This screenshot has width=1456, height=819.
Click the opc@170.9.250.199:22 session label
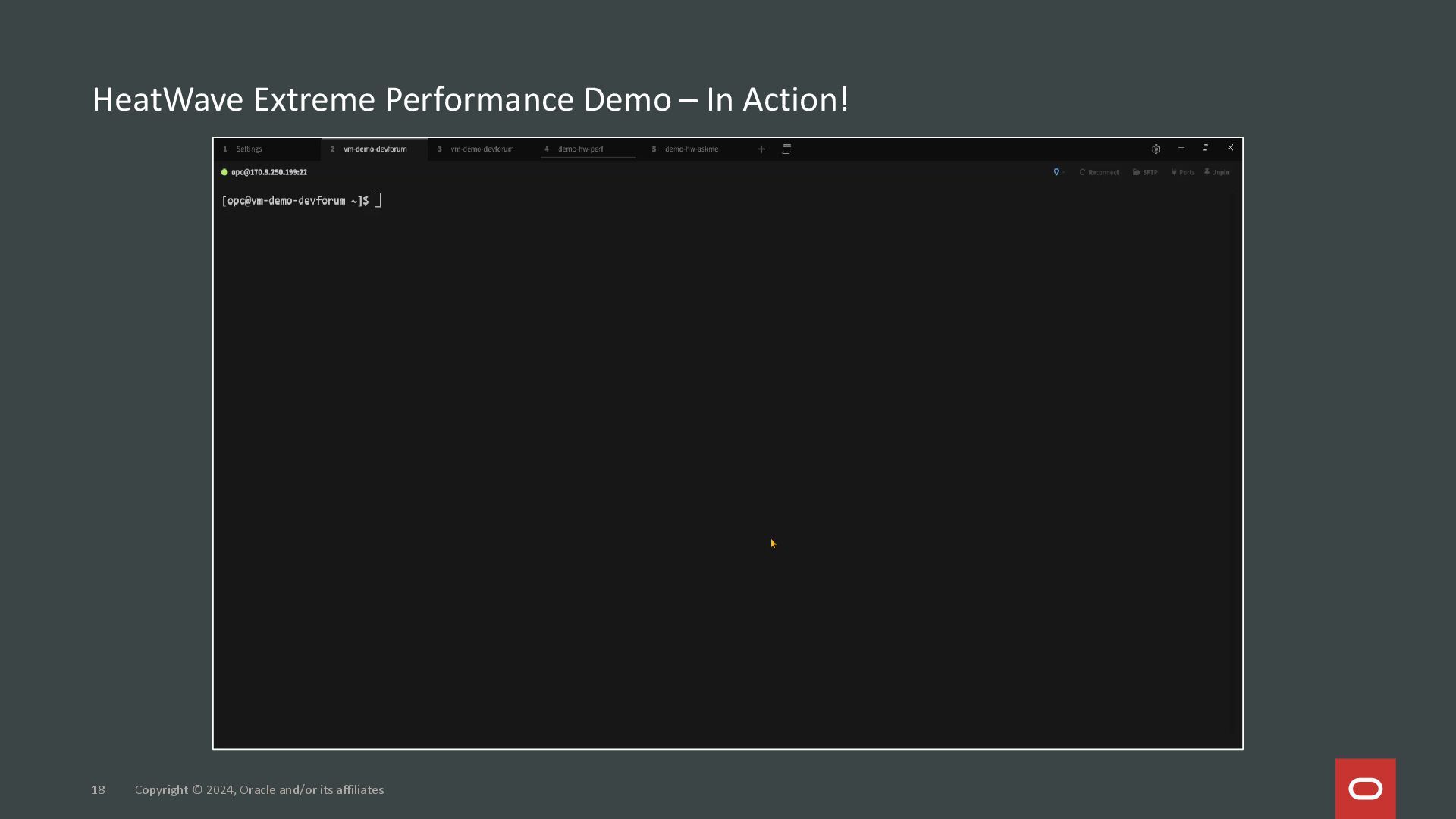click(269, 172)
